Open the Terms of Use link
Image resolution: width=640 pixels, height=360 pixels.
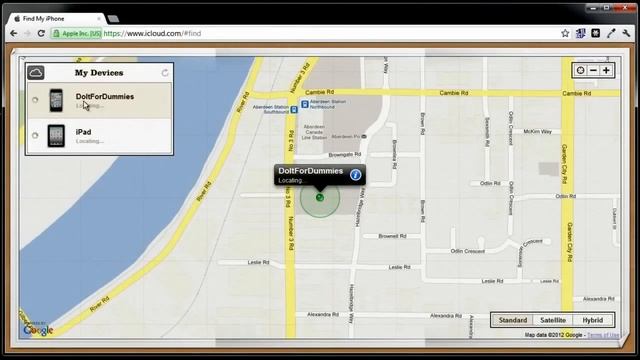(x=603, y=335)
